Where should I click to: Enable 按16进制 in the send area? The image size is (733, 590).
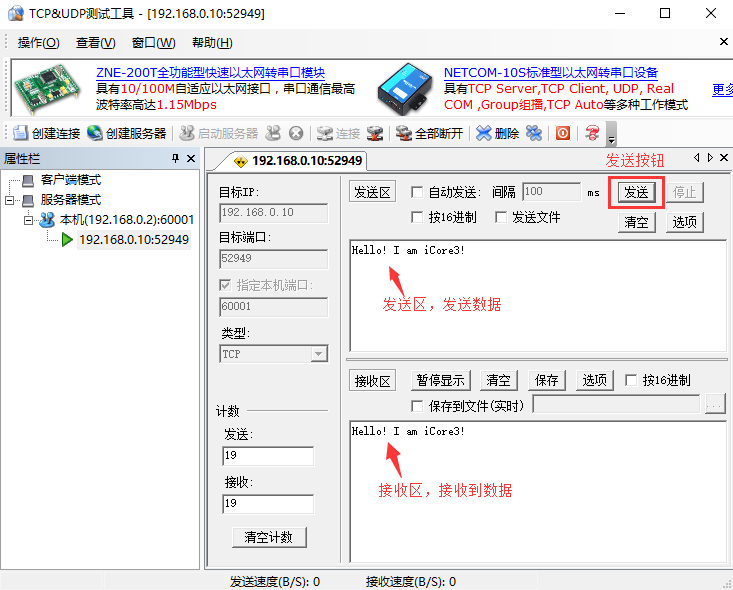[x=418, y=217]
